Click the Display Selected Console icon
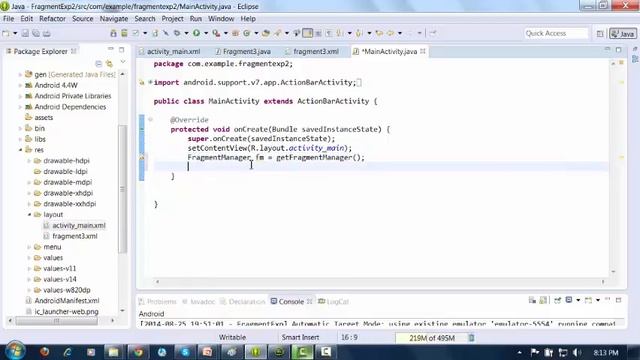This screenshot has height=360, width=640. (569, 300)
